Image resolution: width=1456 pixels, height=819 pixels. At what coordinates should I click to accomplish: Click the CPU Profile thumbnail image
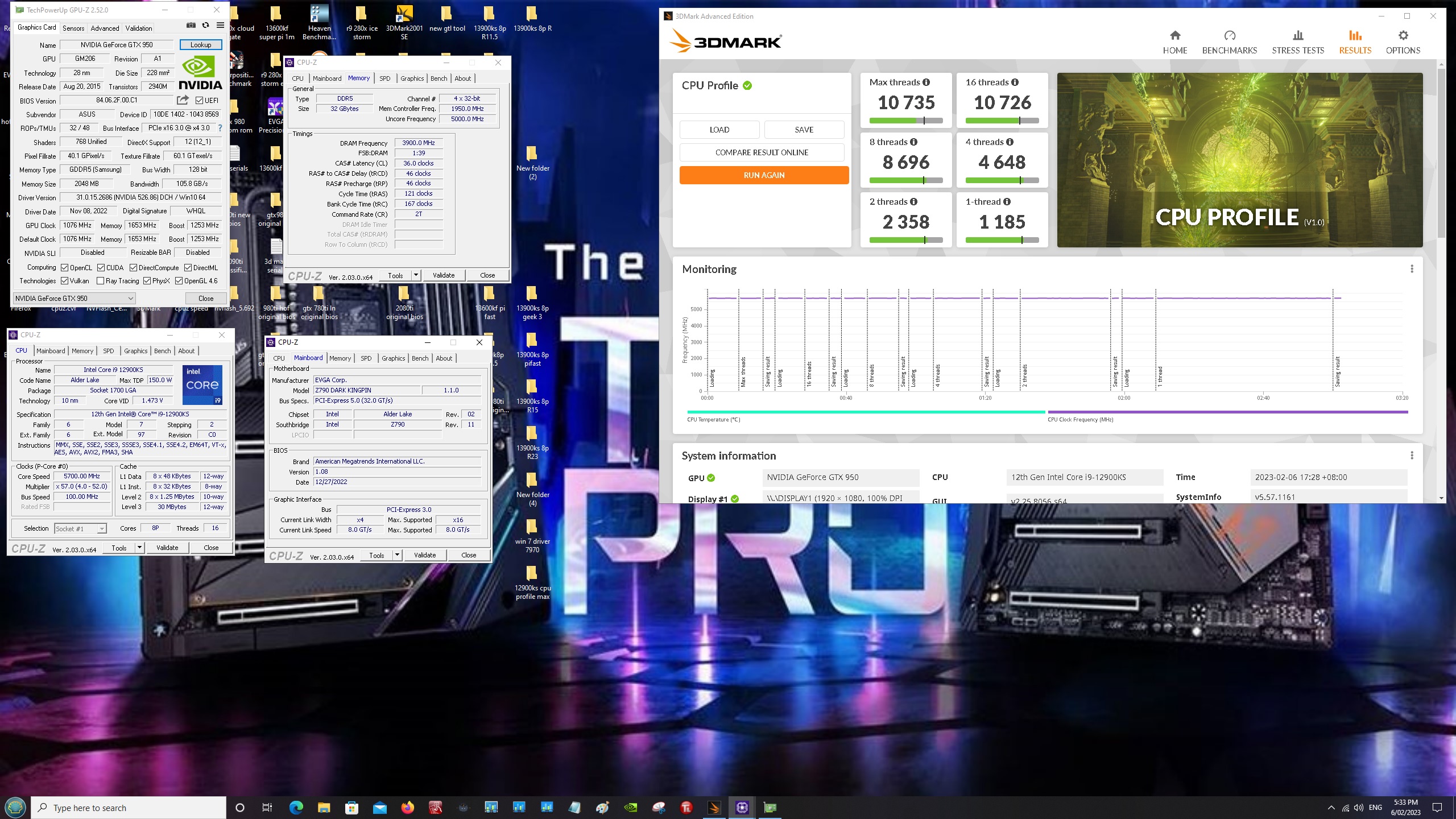[x=1240, y=160]
